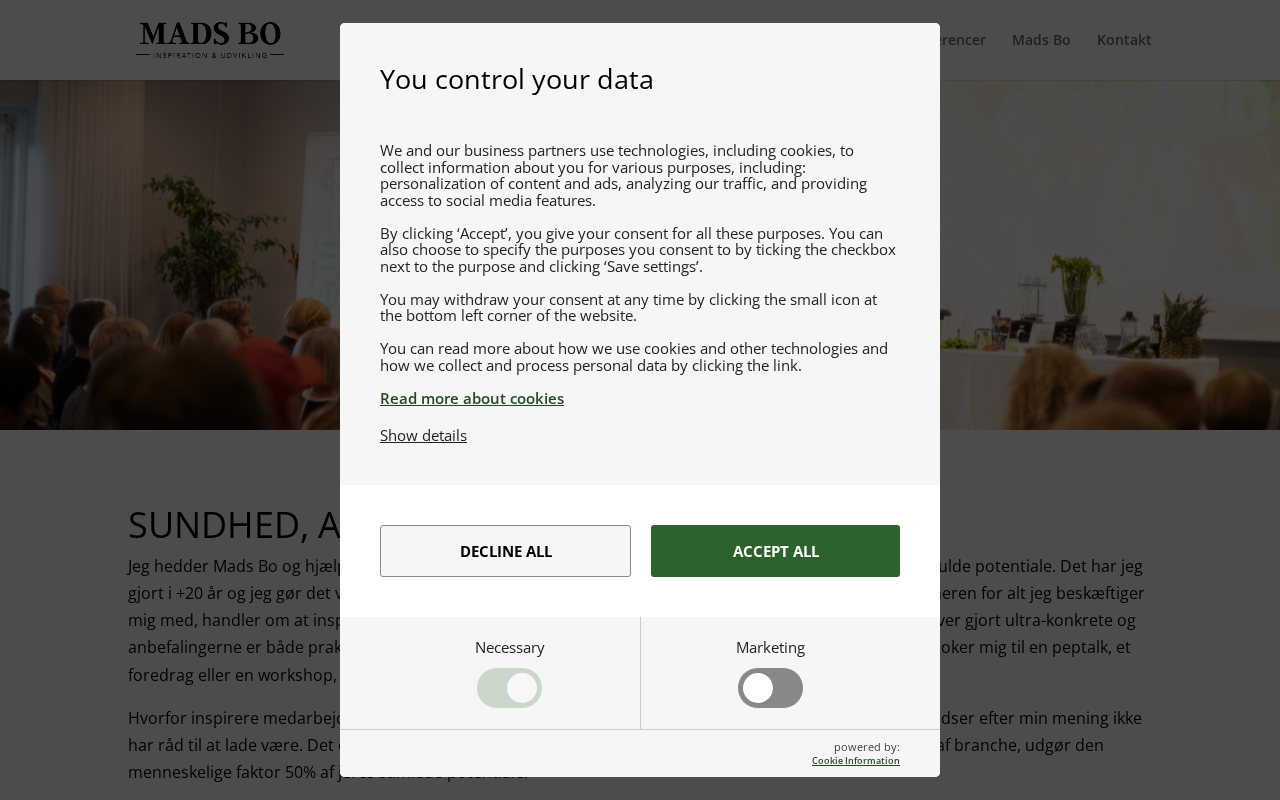Click the 'You may withdraw your consent' paragraph
Viewport: 1280px width, 800px height.
[628, 308]
